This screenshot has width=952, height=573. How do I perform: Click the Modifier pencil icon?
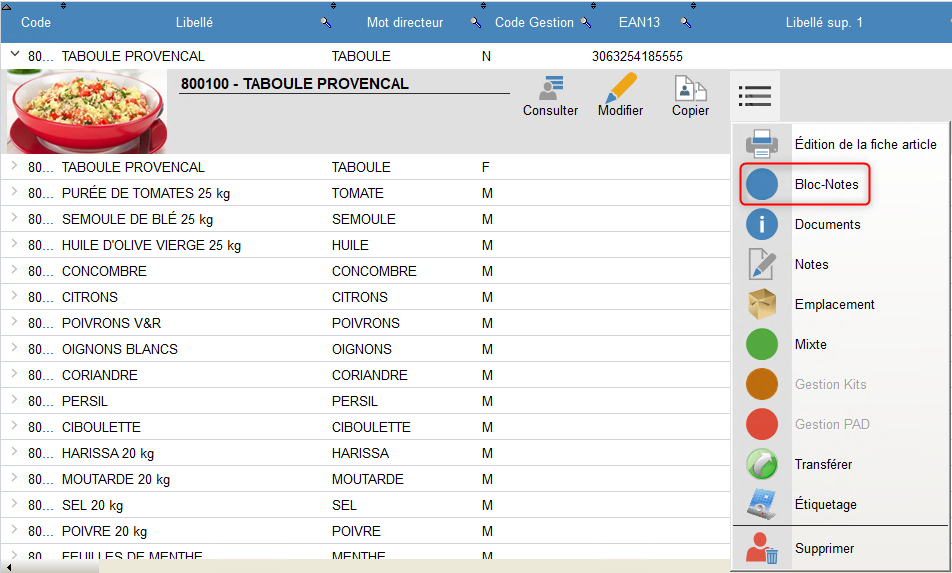tap(620, 90)
